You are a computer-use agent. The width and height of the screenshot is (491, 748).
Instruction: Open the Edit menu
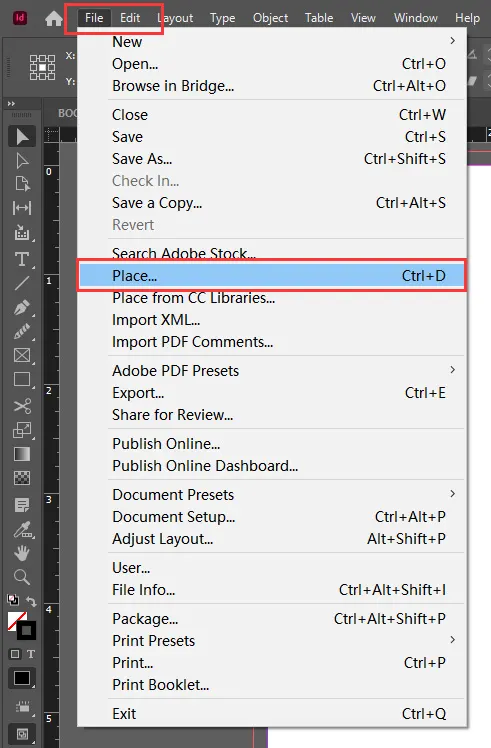[130, 18]
